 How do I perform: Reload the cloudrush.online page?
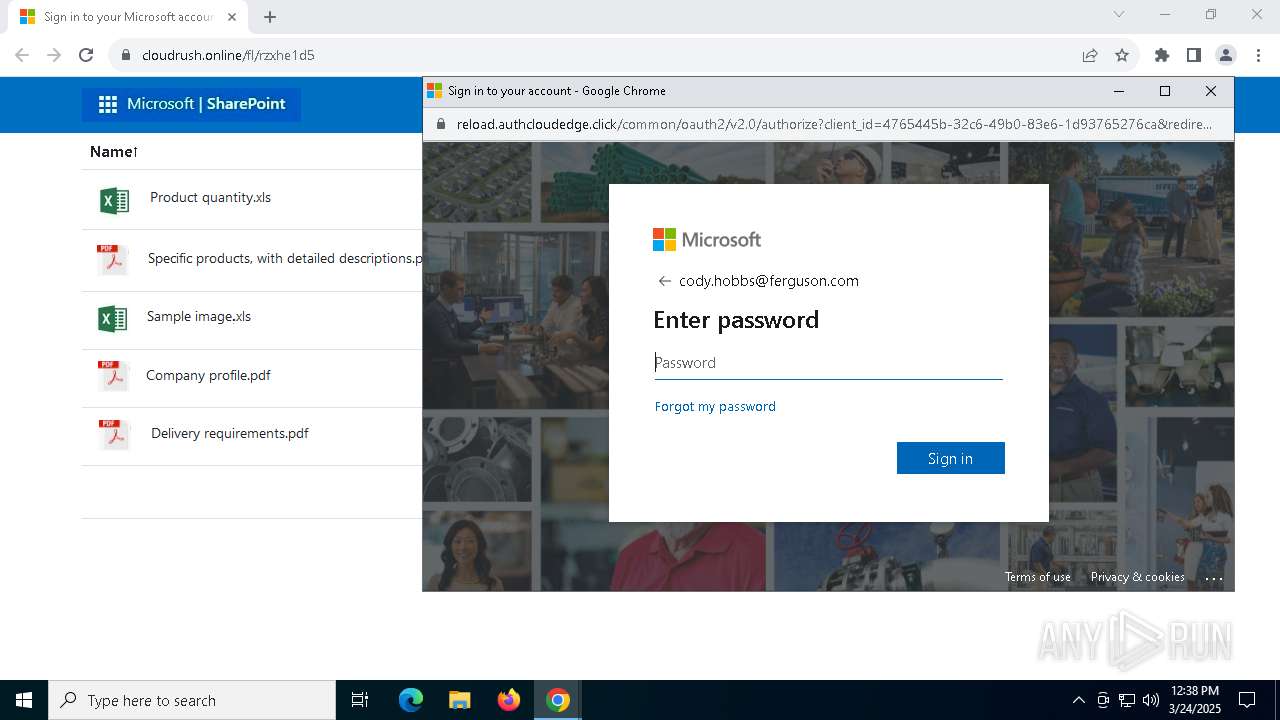(x=86, y=55)
